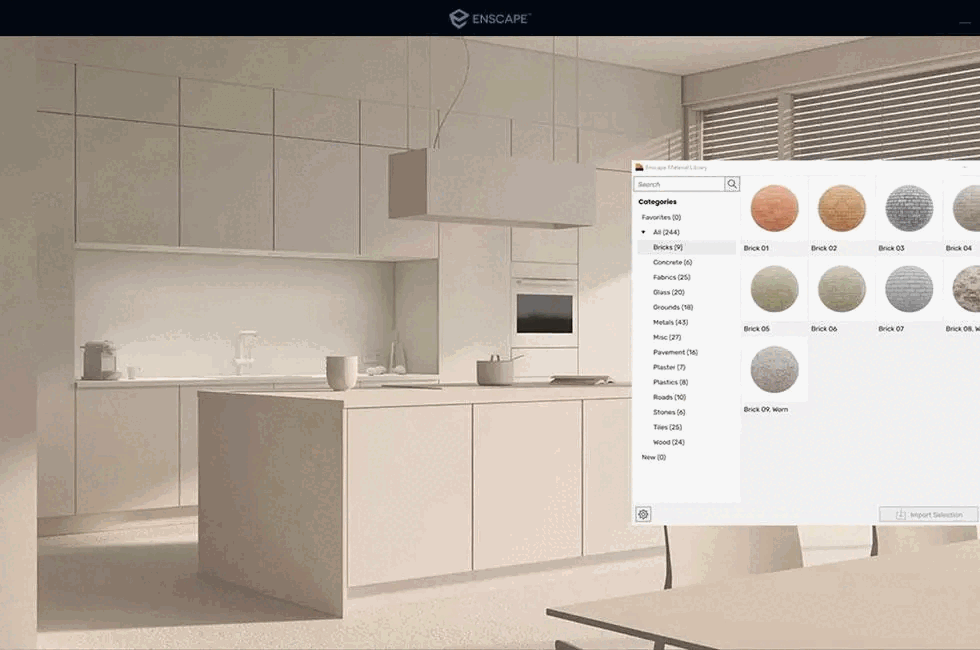Click the Enscape Material Library window icon
The image size is (980, 650).
pos(639,167)
